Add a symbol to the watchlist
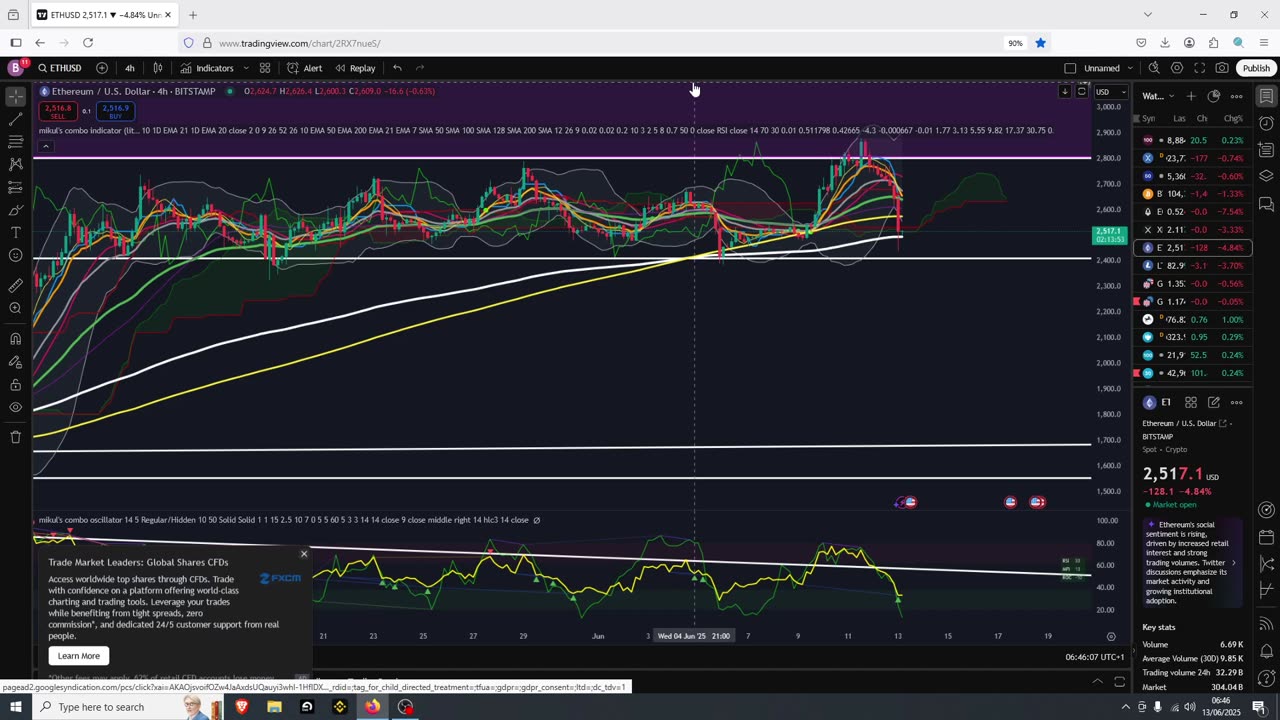The height and width of the screenshot is (720, 1280). point(1190,96)
